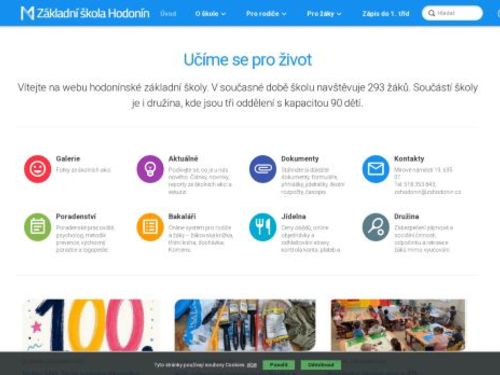Click the search field in header
The height and width of the screenshot is (375, 500).
click(452, 13)
